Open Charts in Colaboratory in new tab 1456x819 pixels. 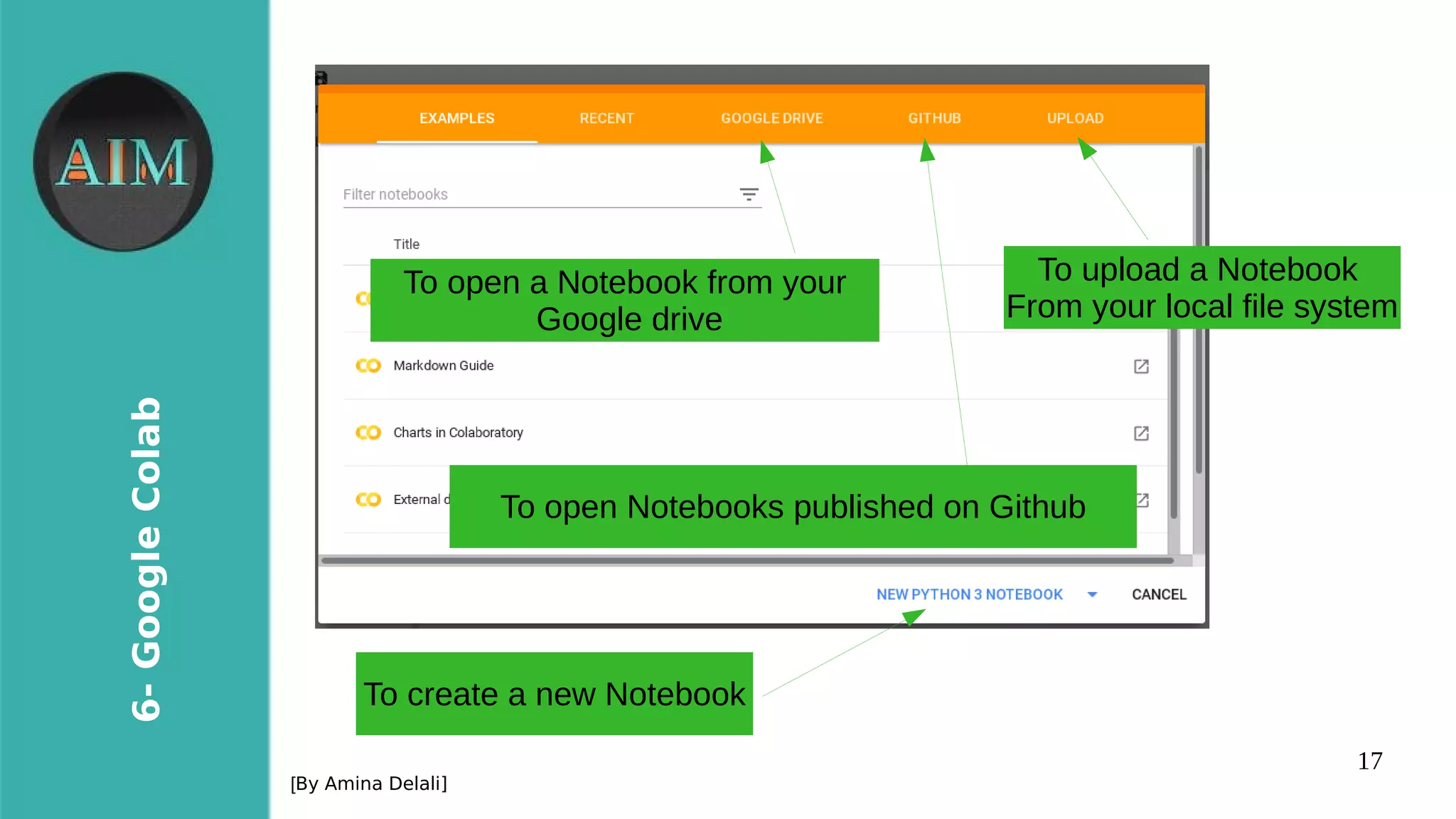pos(1141,433)
